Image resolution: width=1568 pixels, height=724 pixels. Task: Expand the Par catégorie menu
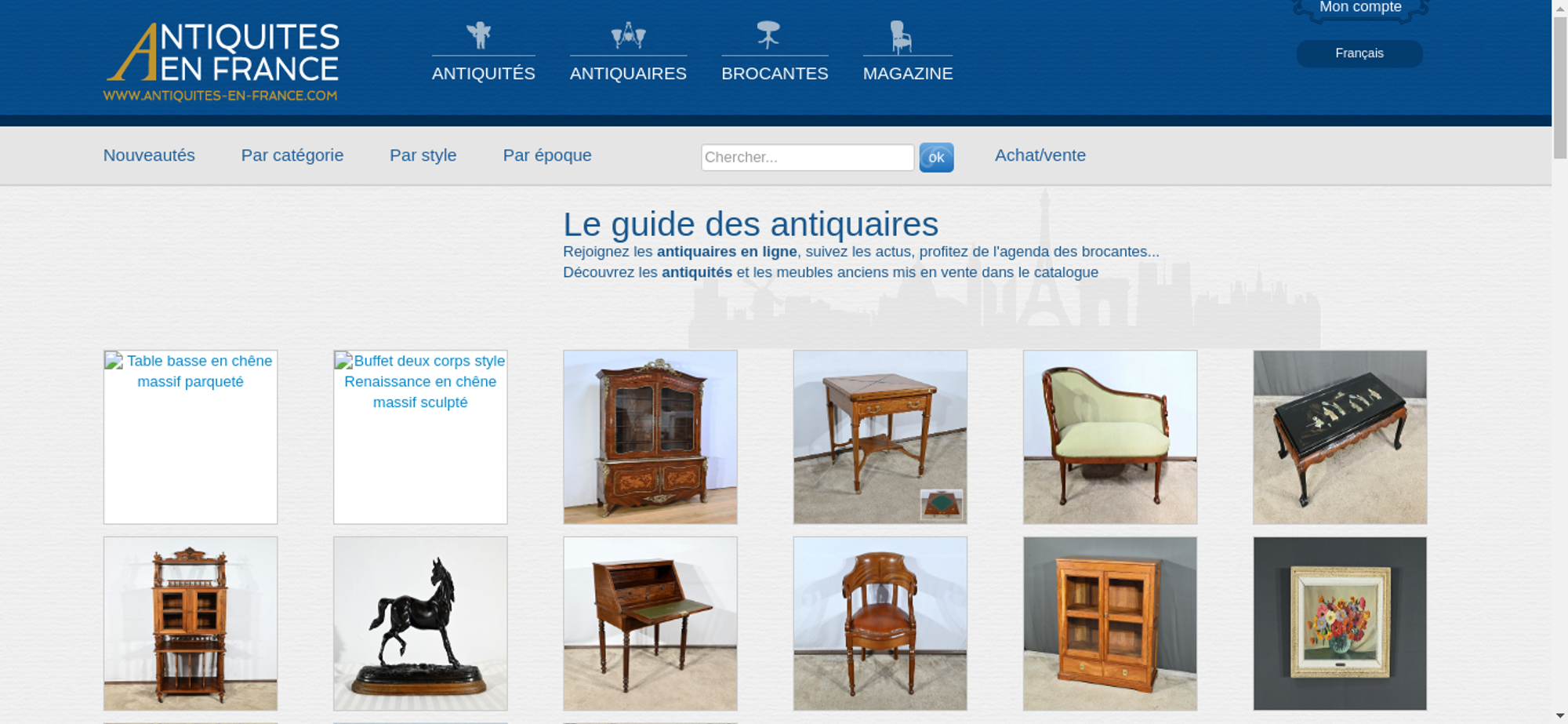click(292, 155)
